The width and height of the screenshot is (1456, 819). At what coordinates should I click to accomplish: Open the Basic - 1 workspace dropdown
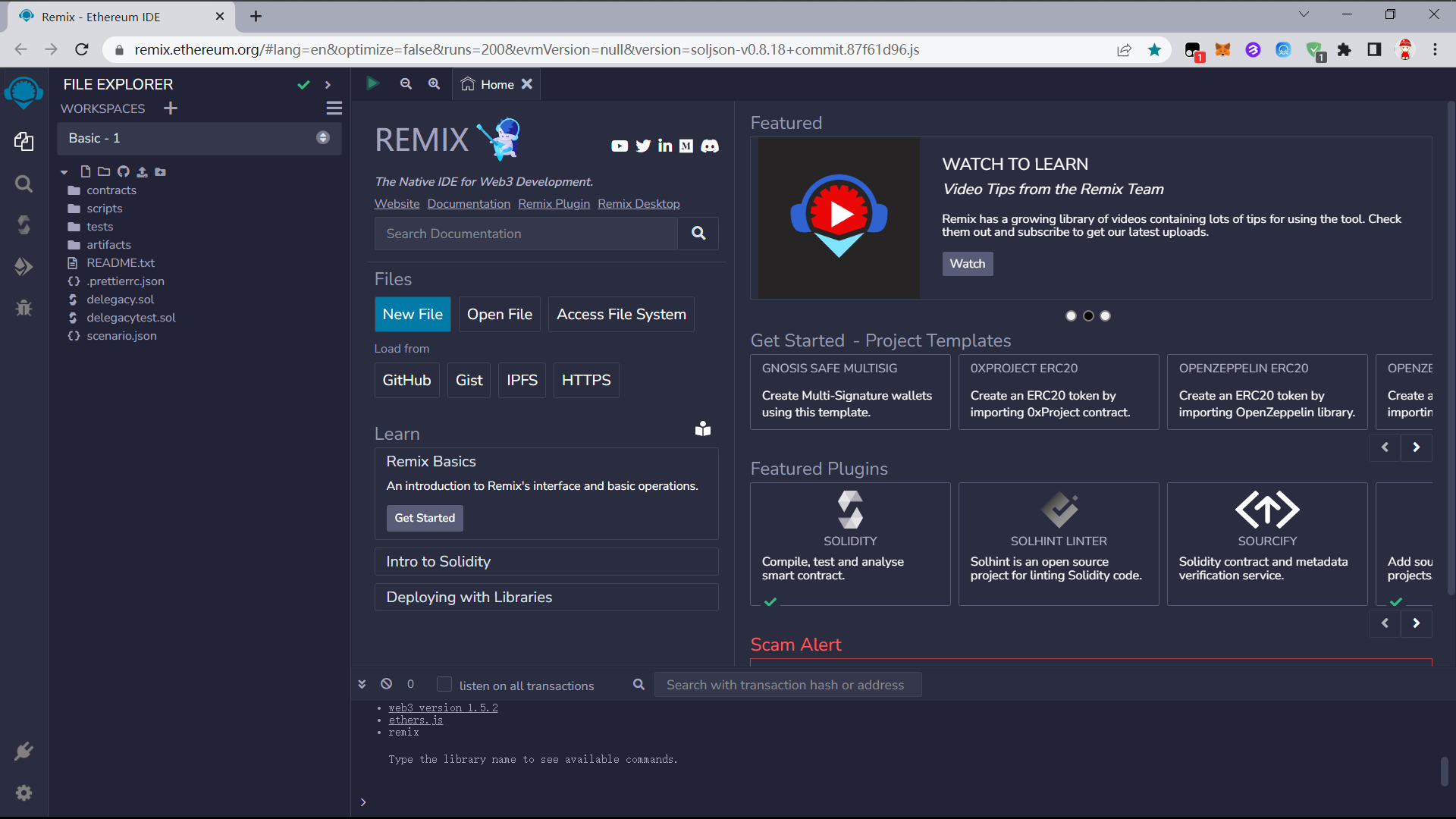[x=199, y=138]
